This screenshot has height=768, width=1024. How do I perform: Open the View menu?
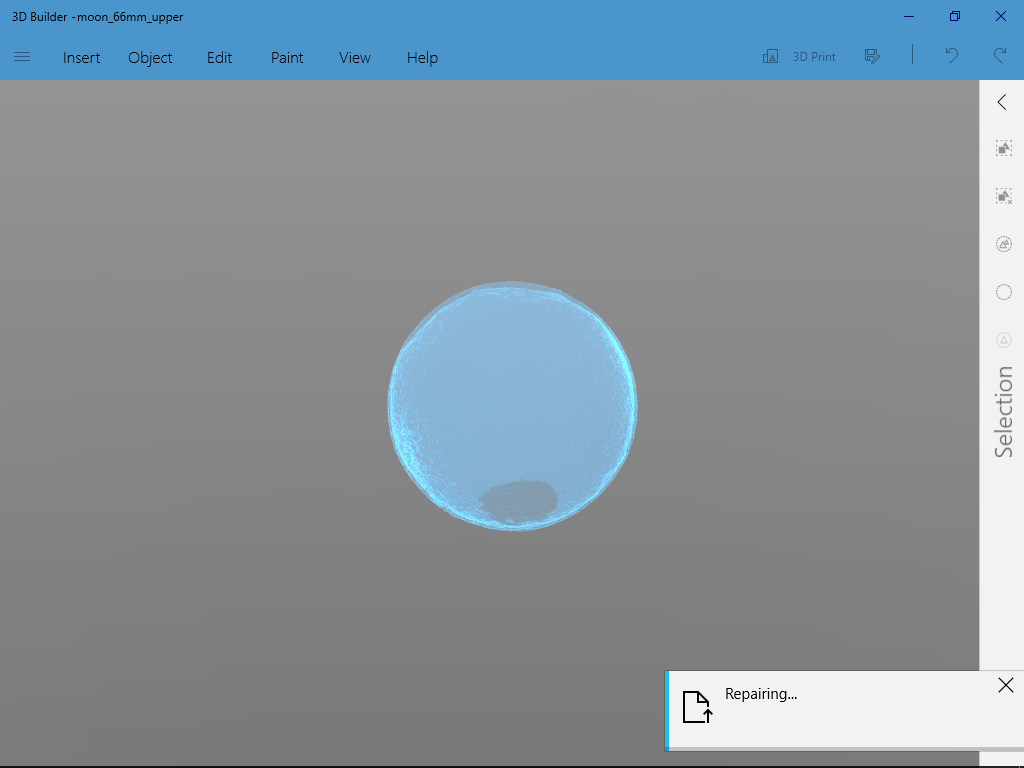click(354, 57)
